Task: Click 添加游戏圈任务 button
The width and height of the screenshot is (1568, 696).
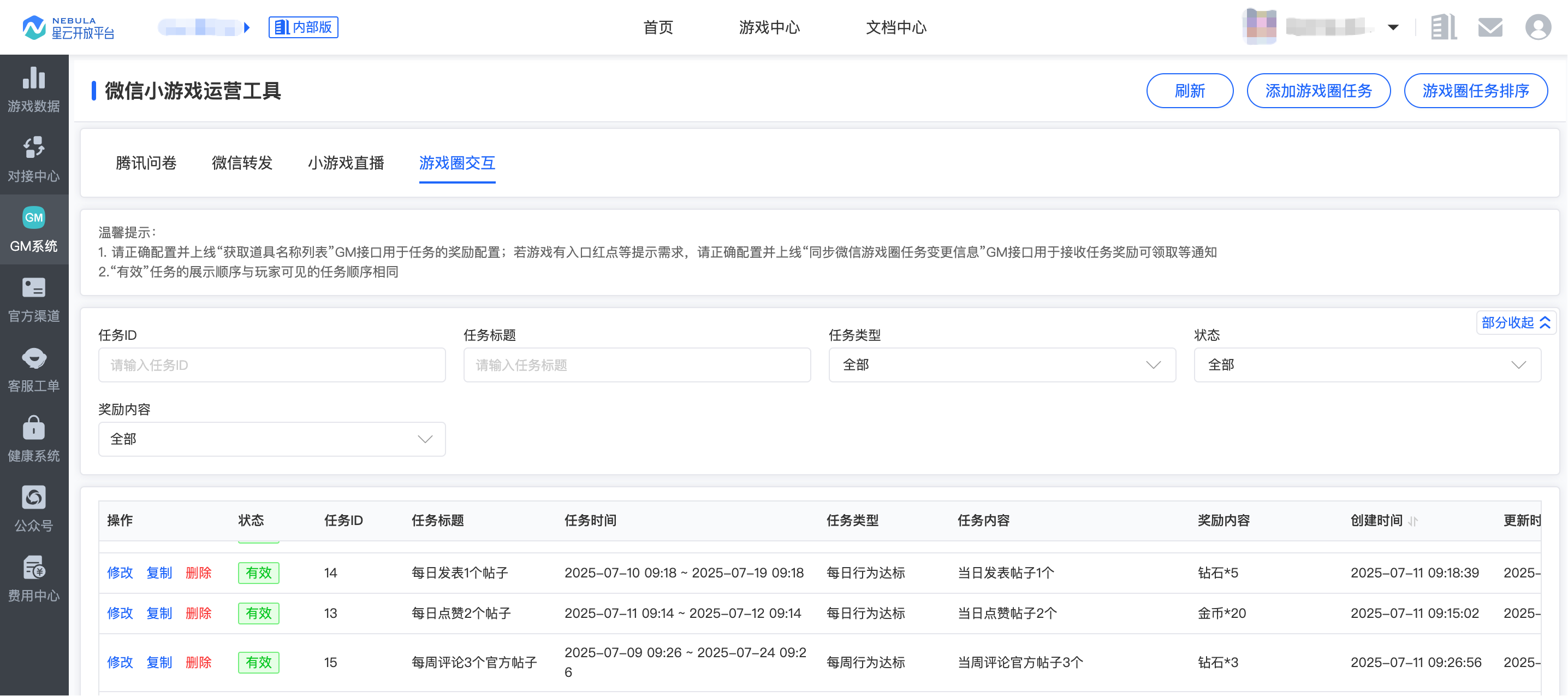Action: coord(1318,91)
